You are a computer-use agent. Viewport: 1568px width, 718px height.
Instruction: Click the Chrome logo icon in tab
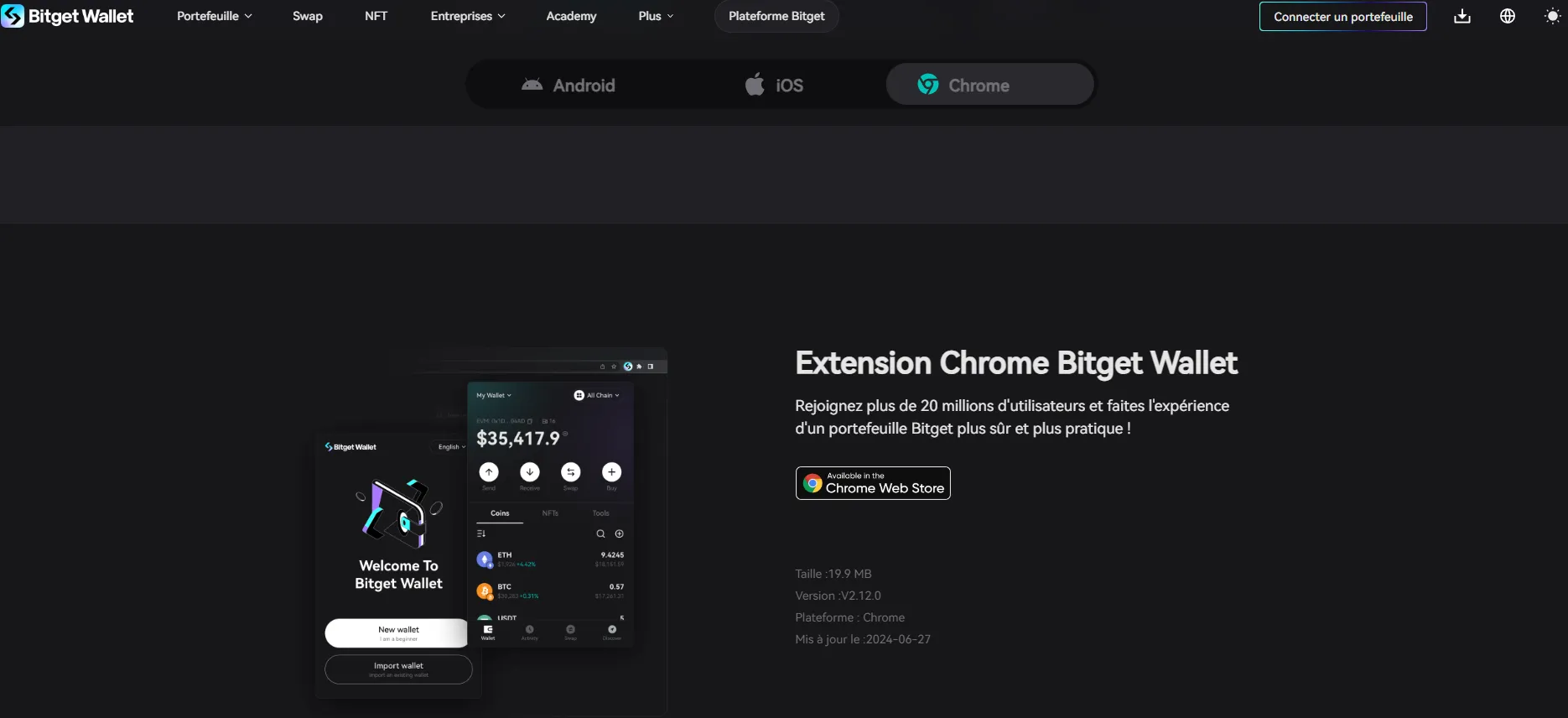927,84
